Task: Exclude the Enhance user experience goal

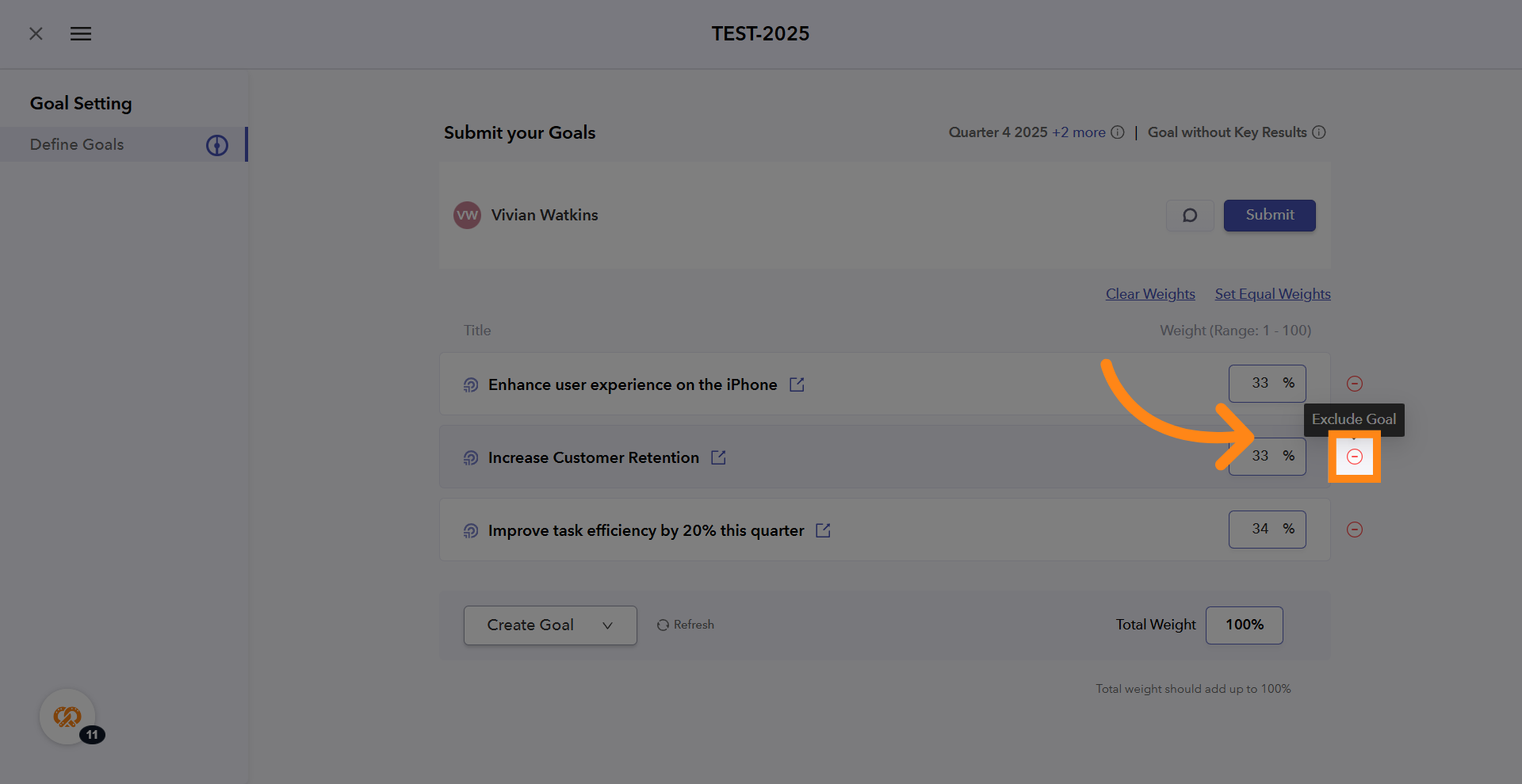Action: tap(1355, 384)
